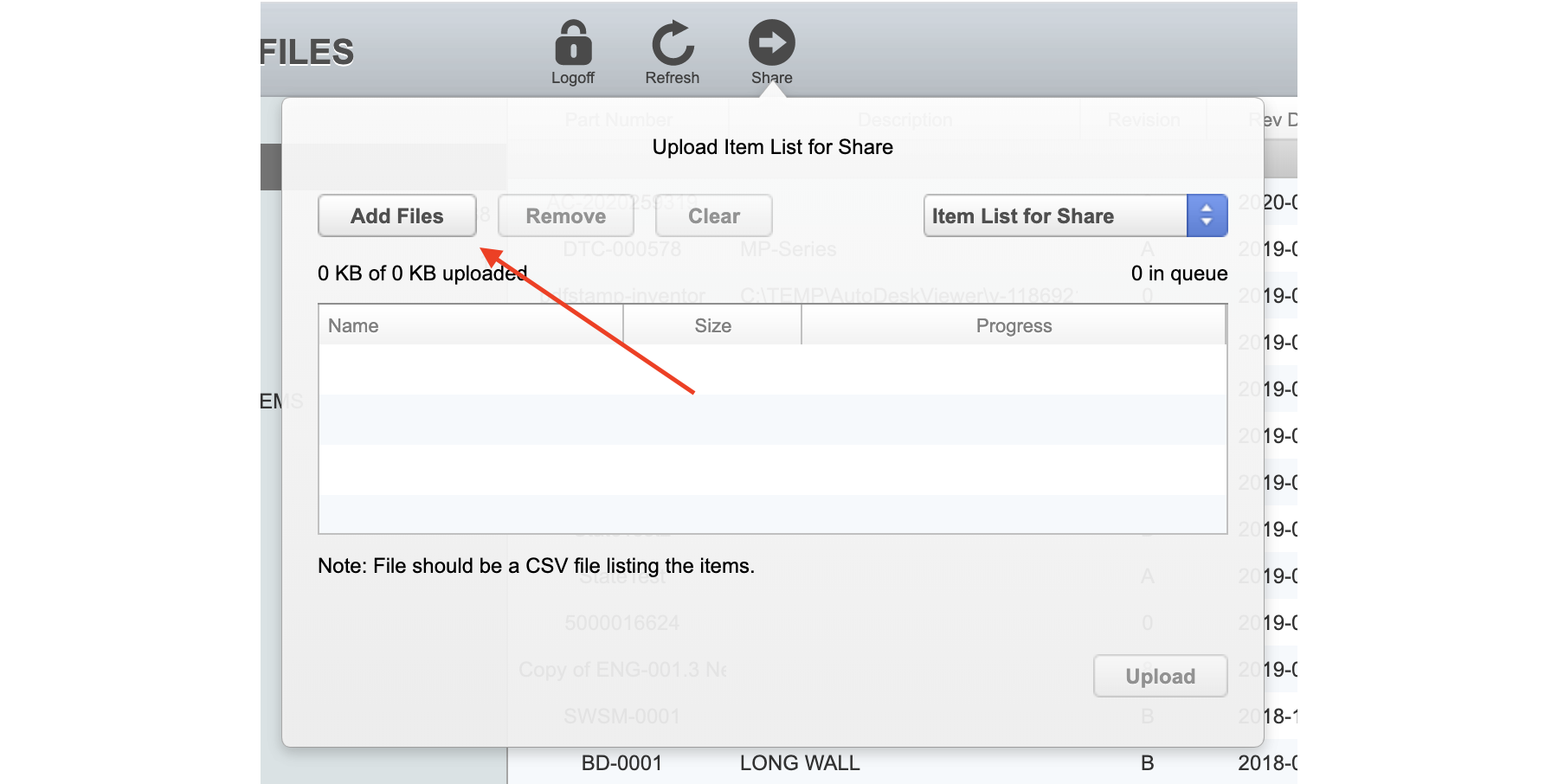Screen dimensions: 1558x784
Task: Click the FILES heading
Action: click(307, 52)
